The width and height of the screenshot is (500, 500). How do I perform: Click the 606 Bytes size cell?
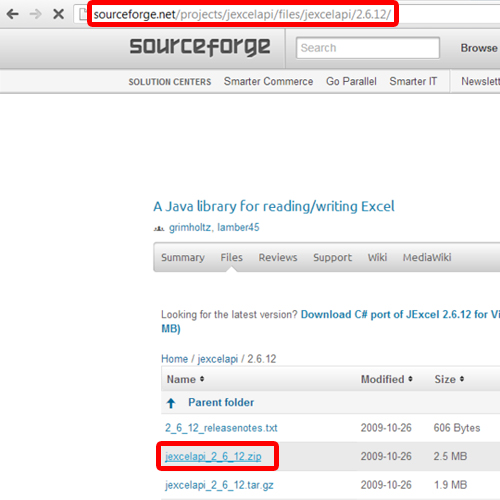(457, 428)
